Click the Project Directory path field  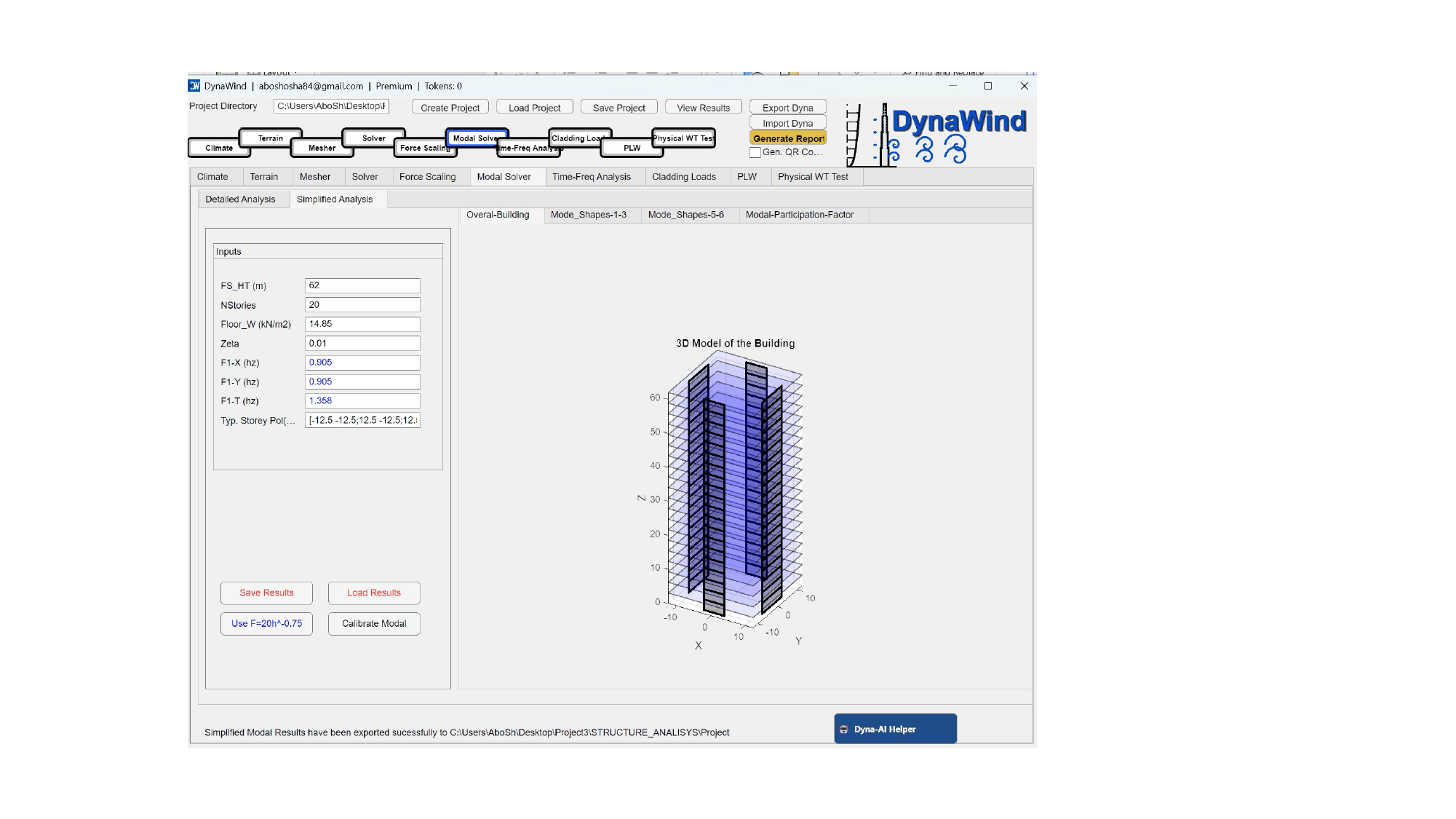(x=331, y=106)
